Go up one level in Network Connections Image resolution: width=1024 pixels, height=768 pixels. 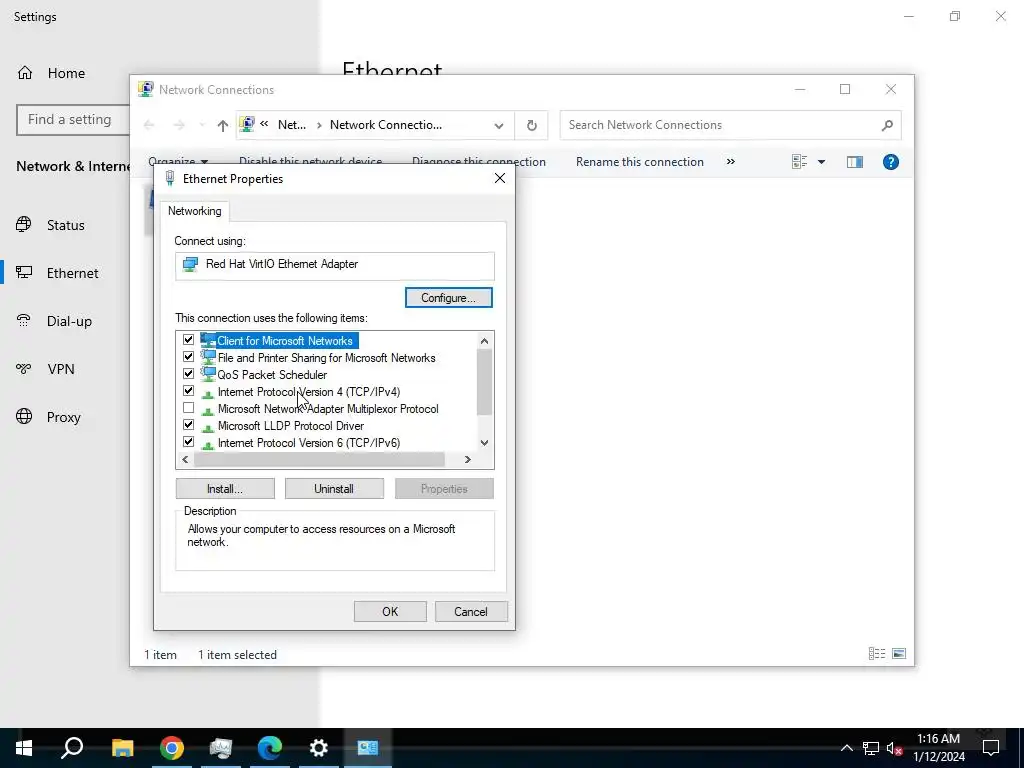[223, 125]
